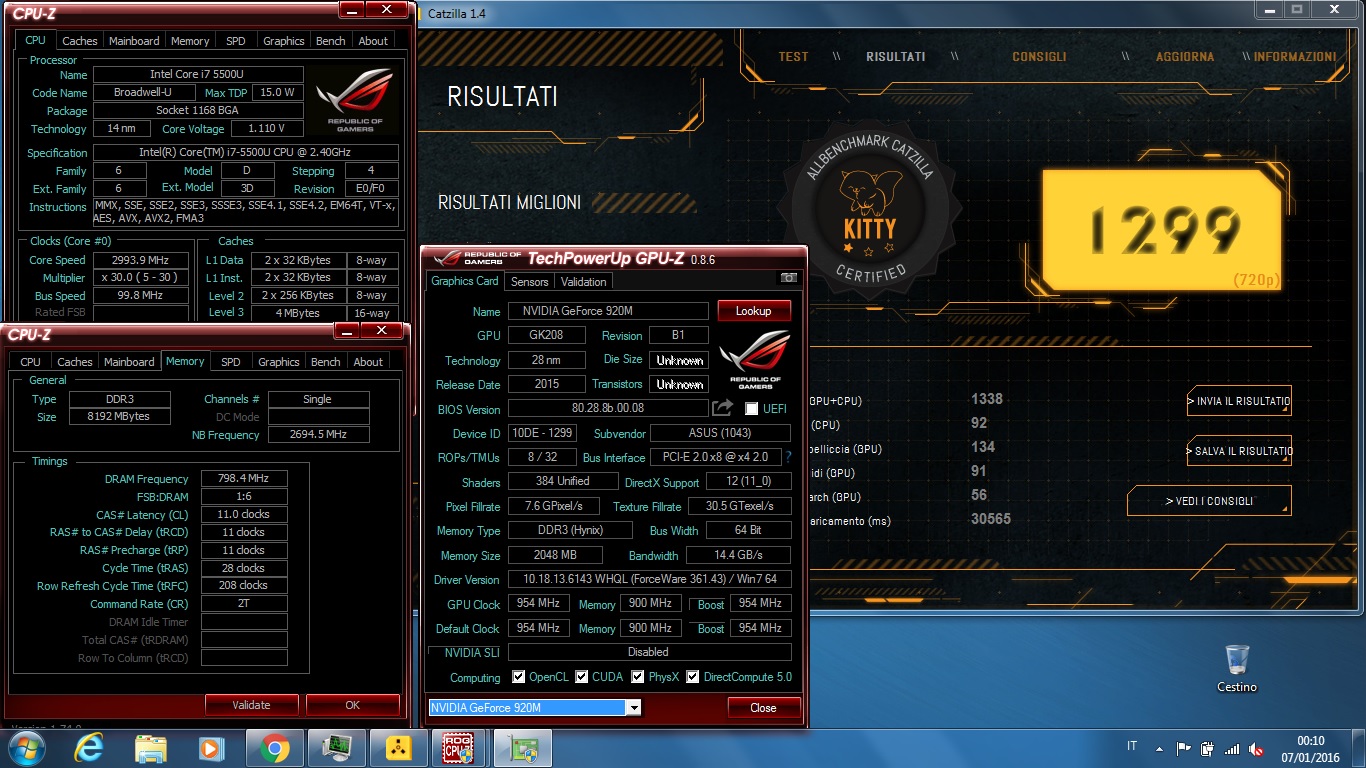Open Google Chrome from taskbar

[274, 748]
